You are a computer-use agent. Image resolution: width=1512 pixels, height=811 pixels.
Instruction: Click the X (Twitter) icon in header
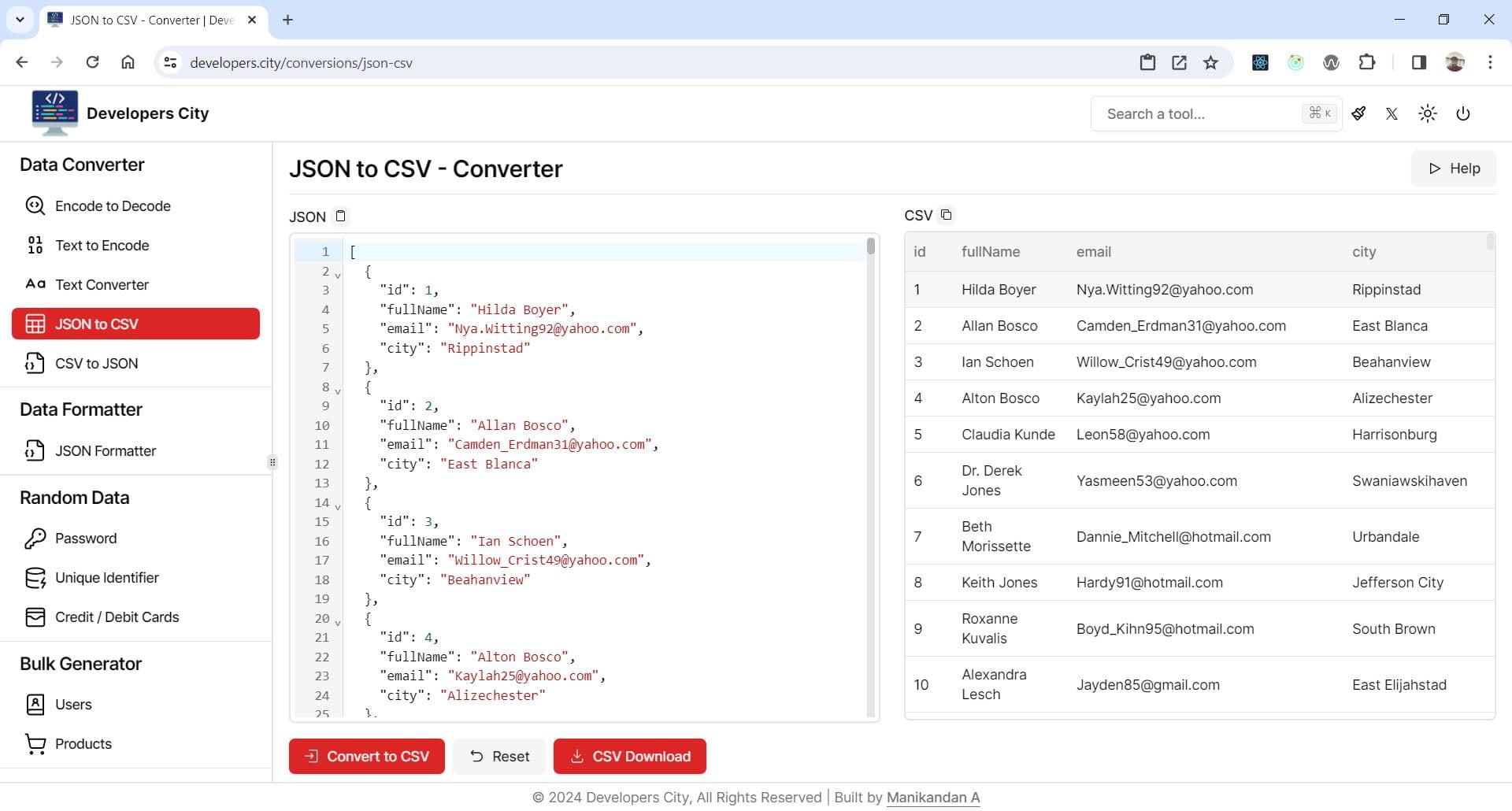pyautogui.click(x=1392, y=113)
